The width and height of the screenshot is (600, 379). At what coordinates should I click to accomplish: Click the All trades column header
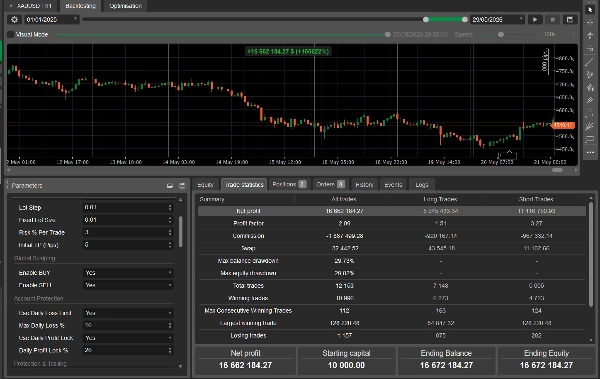pyautogui.click(x=344, y=199)
